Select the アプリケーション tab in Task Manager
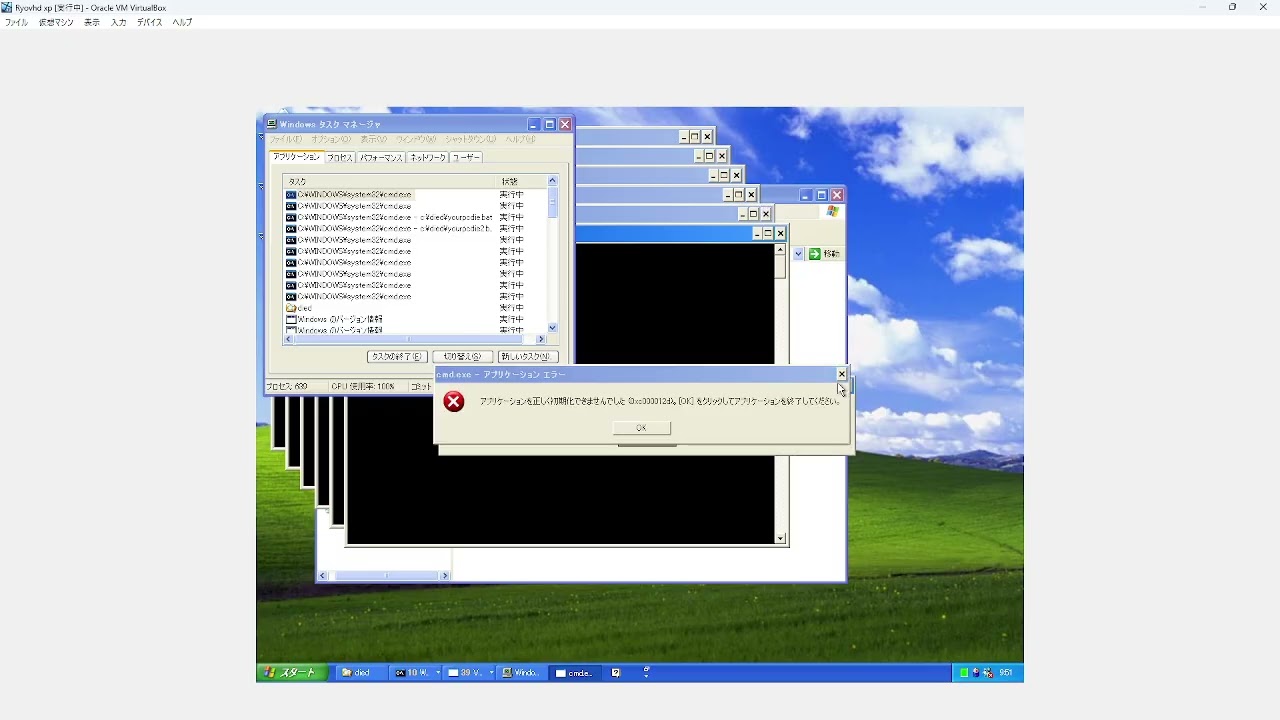 pos(296,157)
